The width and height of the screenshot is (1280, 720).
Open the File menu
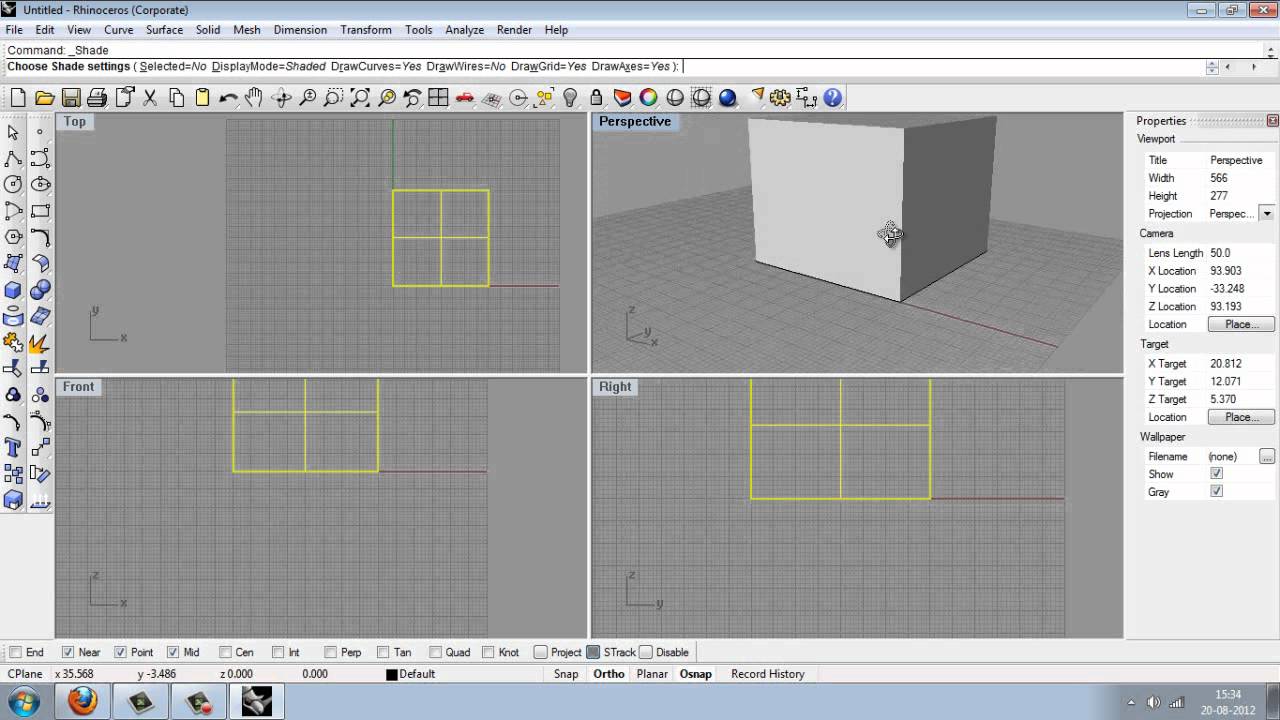click(x=14, y=30)
